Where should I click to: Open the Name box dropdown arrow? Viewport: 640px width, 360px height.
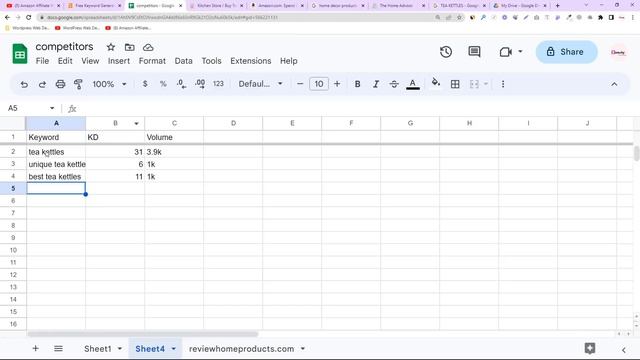point(52,108)
